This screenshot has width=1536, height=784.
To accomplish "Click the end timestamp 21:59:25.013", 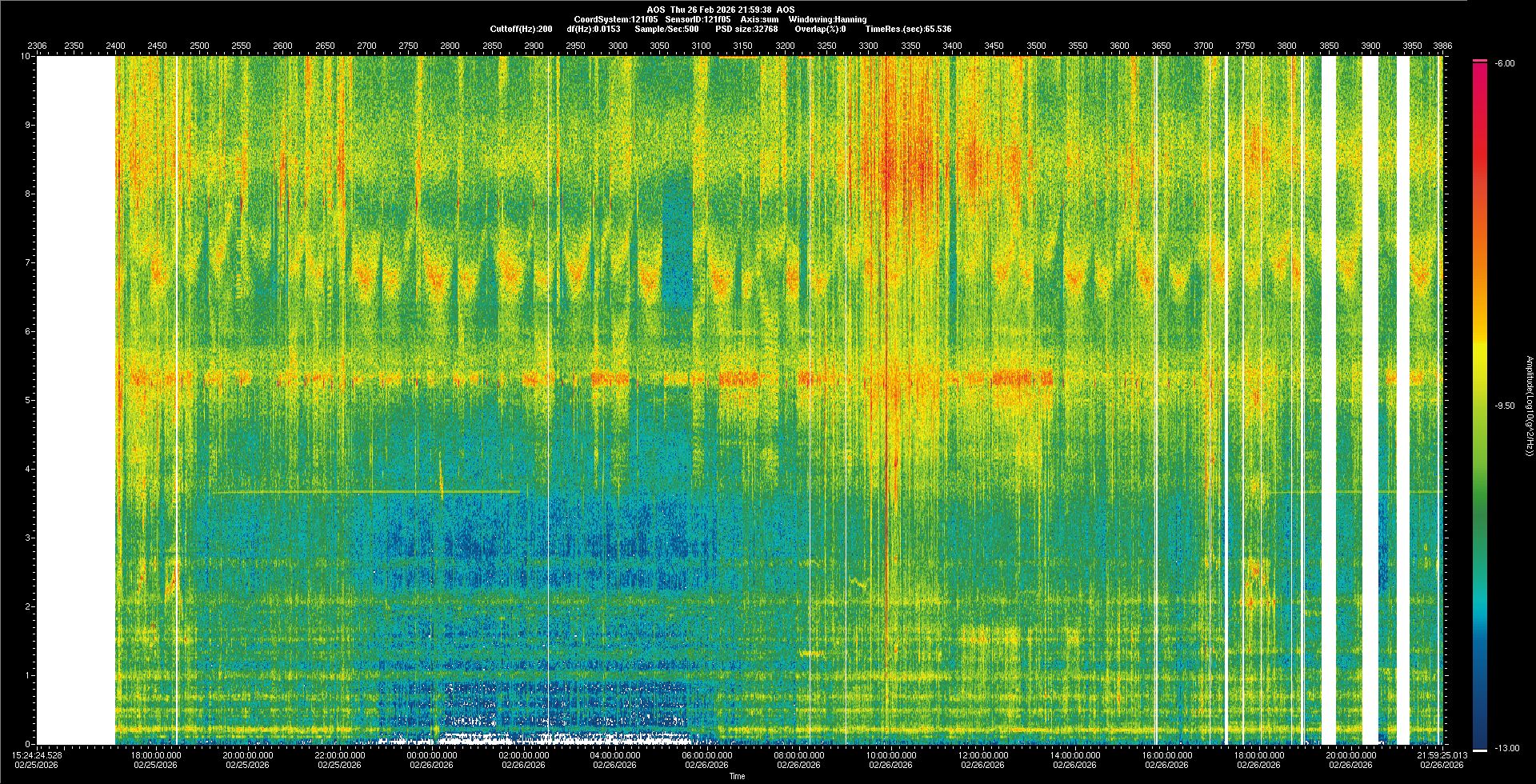I will coord(1442,754).
